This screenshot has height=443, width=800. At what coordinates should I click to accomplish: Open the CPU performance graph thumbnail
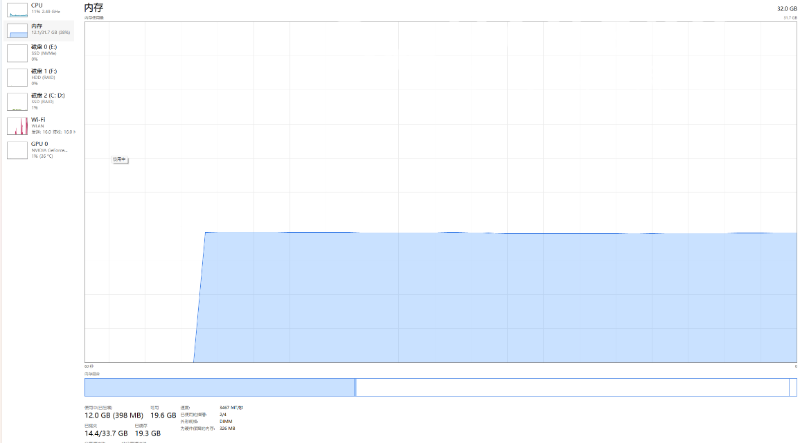18,8
